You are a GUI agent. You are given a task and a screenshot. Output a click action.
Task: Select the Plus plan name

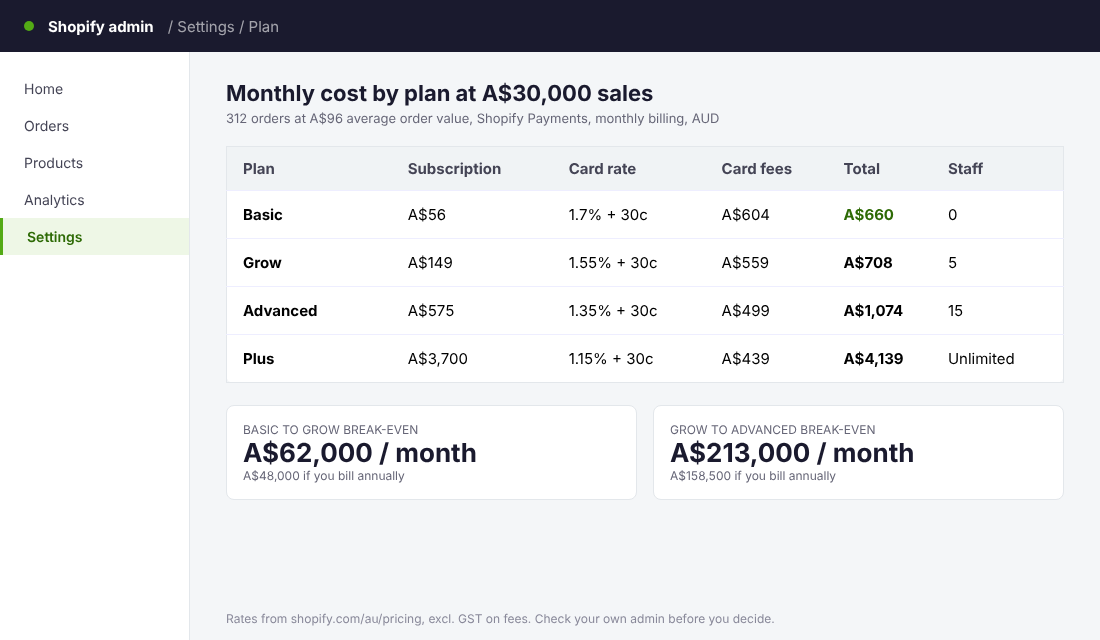(x=258, y=359)
